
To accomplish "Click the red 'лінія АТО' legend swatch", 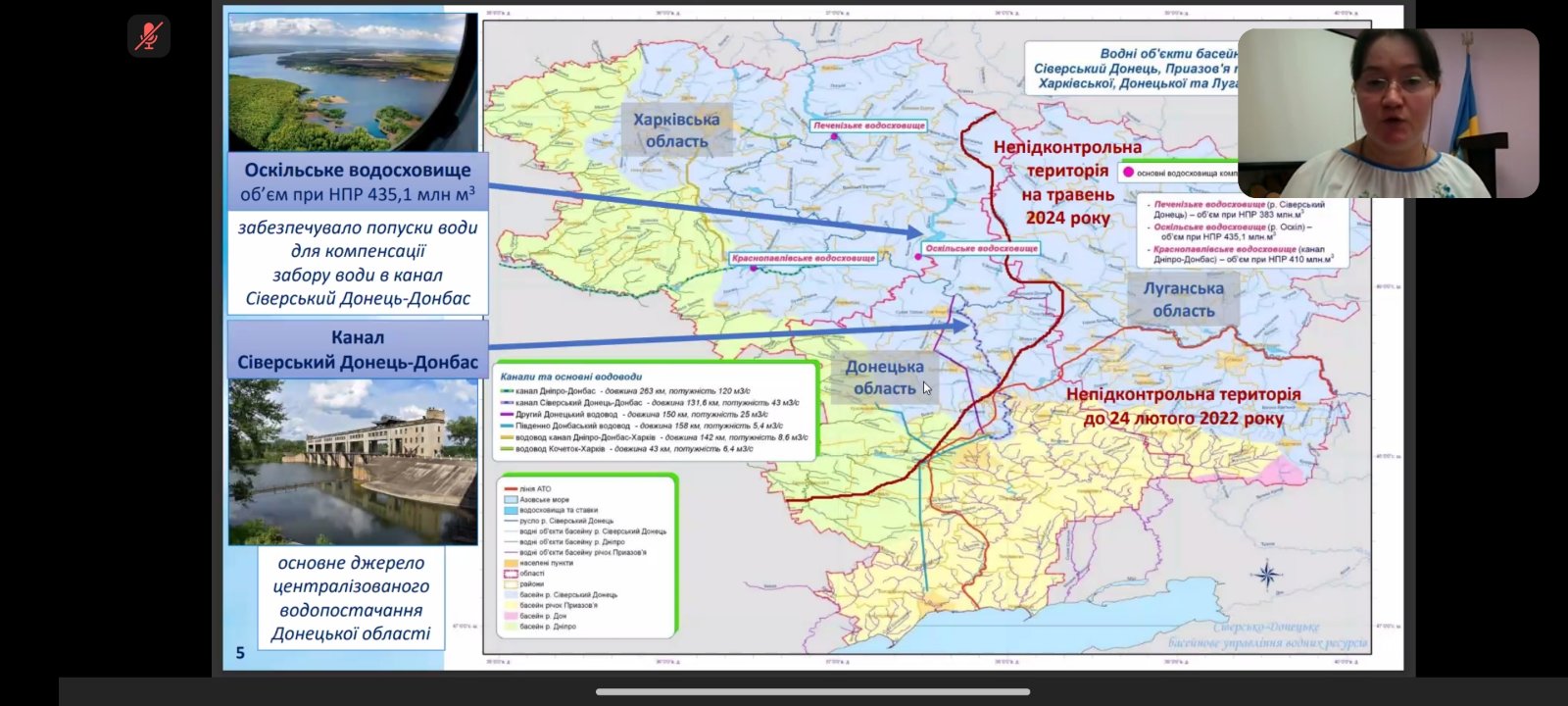I will point(510,488).
